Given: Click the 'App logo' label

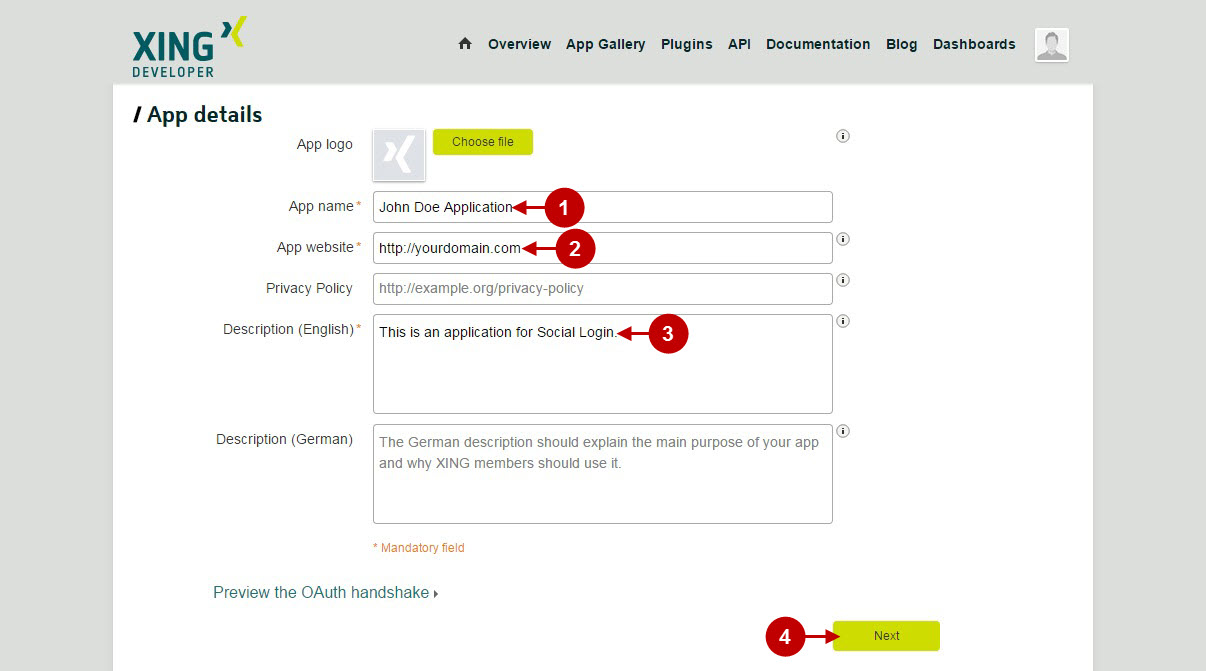Looking at the screenshot, I should click(x=324, y=144).
